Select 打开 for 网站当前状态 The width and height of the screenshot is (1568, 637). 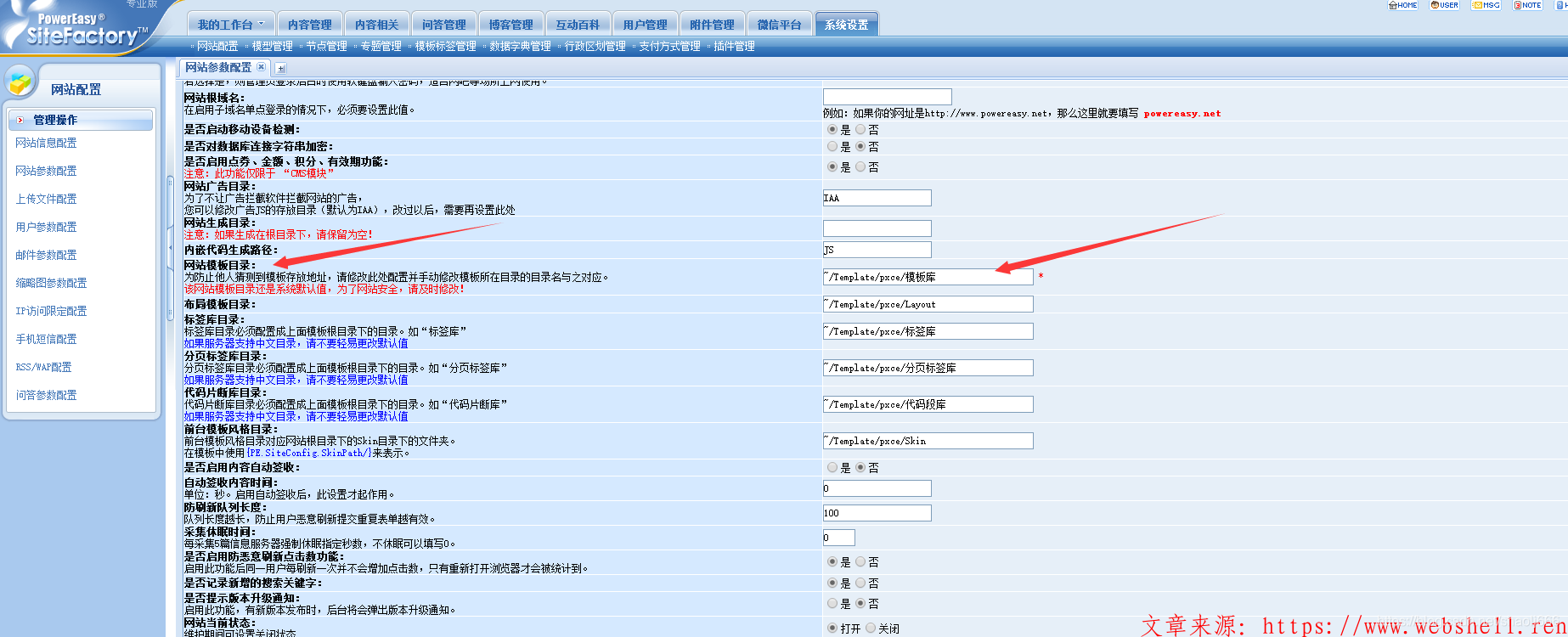coord(832,629)
